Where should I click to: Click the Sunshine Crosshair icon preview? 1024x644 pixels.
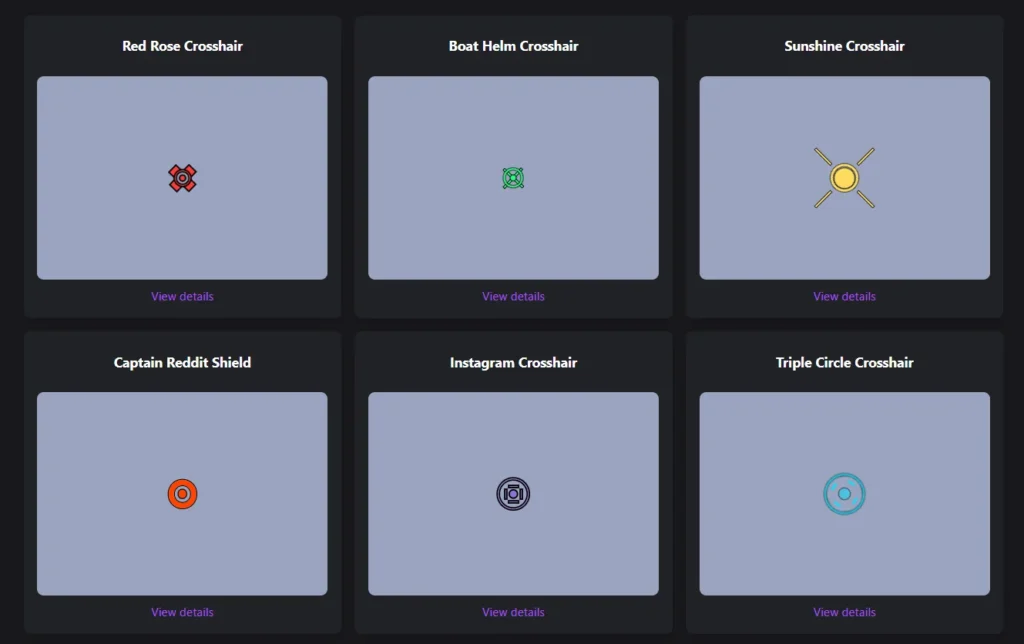[844, 177]
